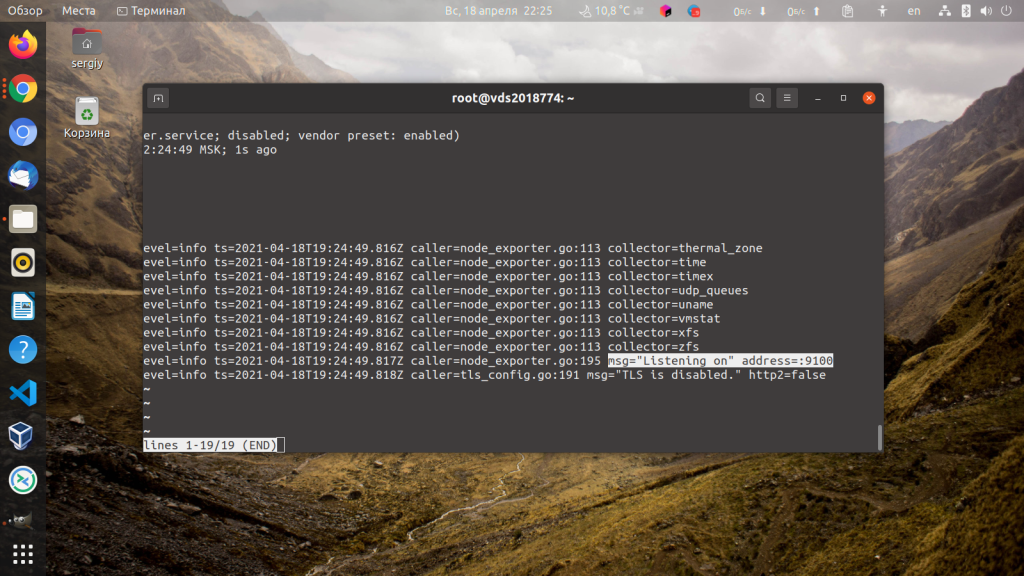
Task: Open the Обзор activities overview
Action: point(25,10)
